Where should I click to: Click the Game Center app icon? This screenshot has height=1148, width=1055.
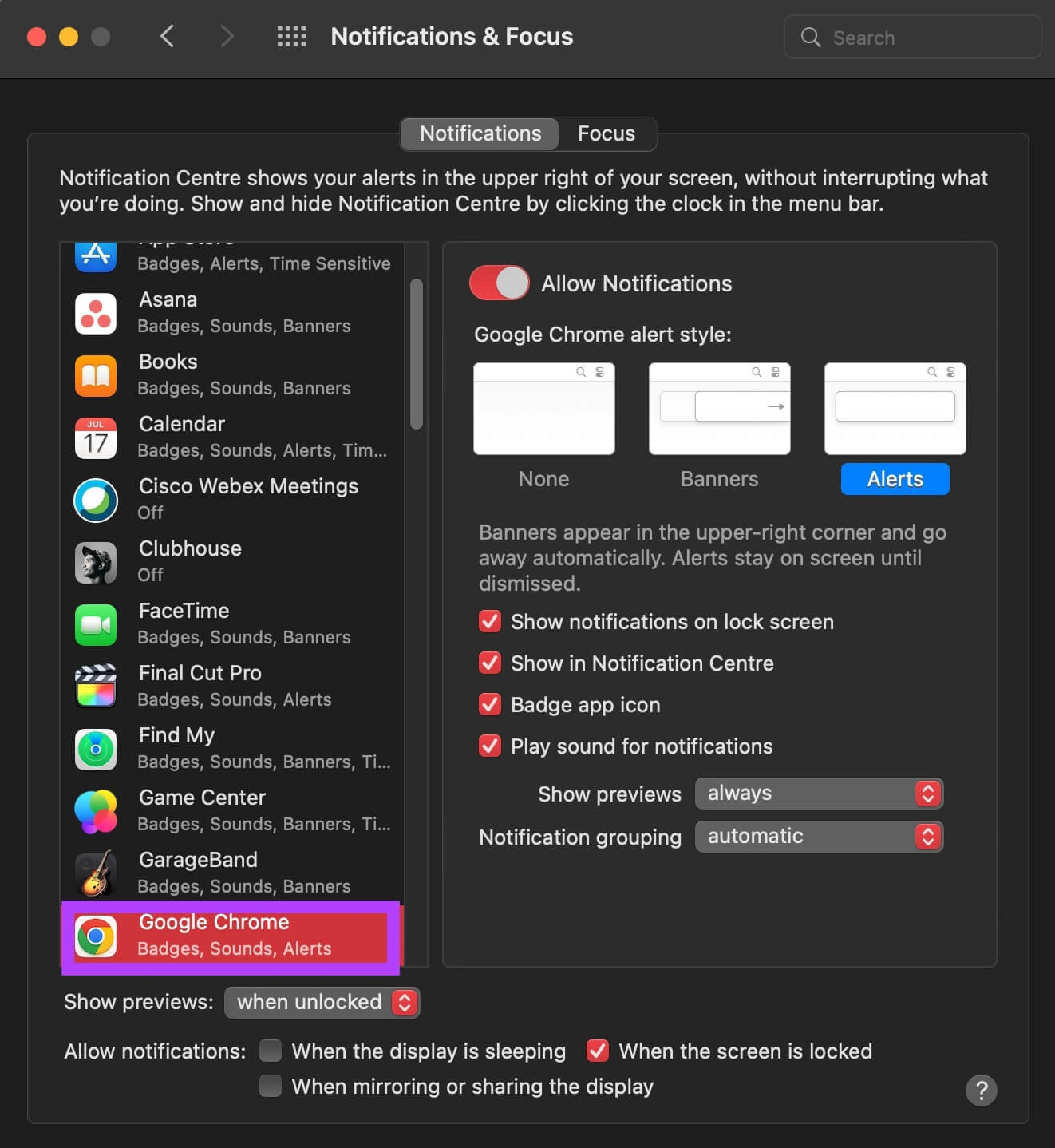point(96,811)
